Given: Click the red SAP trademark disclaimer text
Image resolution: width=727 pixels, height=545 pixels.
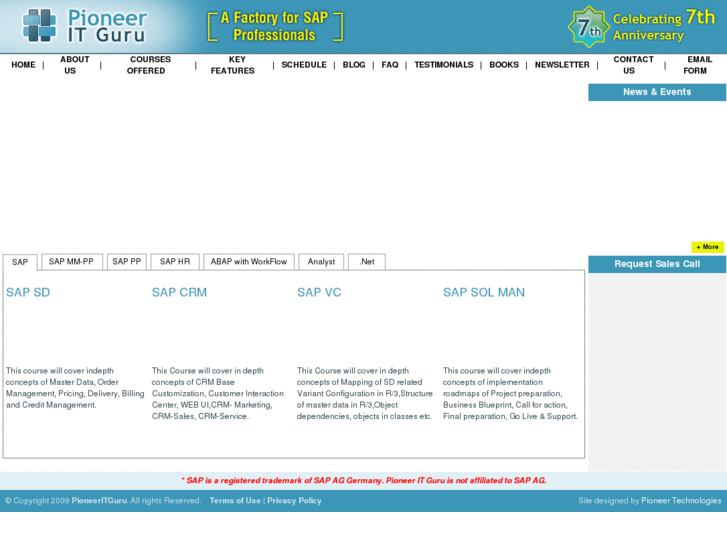Looking at the screenshot, I should pos(364,481).
